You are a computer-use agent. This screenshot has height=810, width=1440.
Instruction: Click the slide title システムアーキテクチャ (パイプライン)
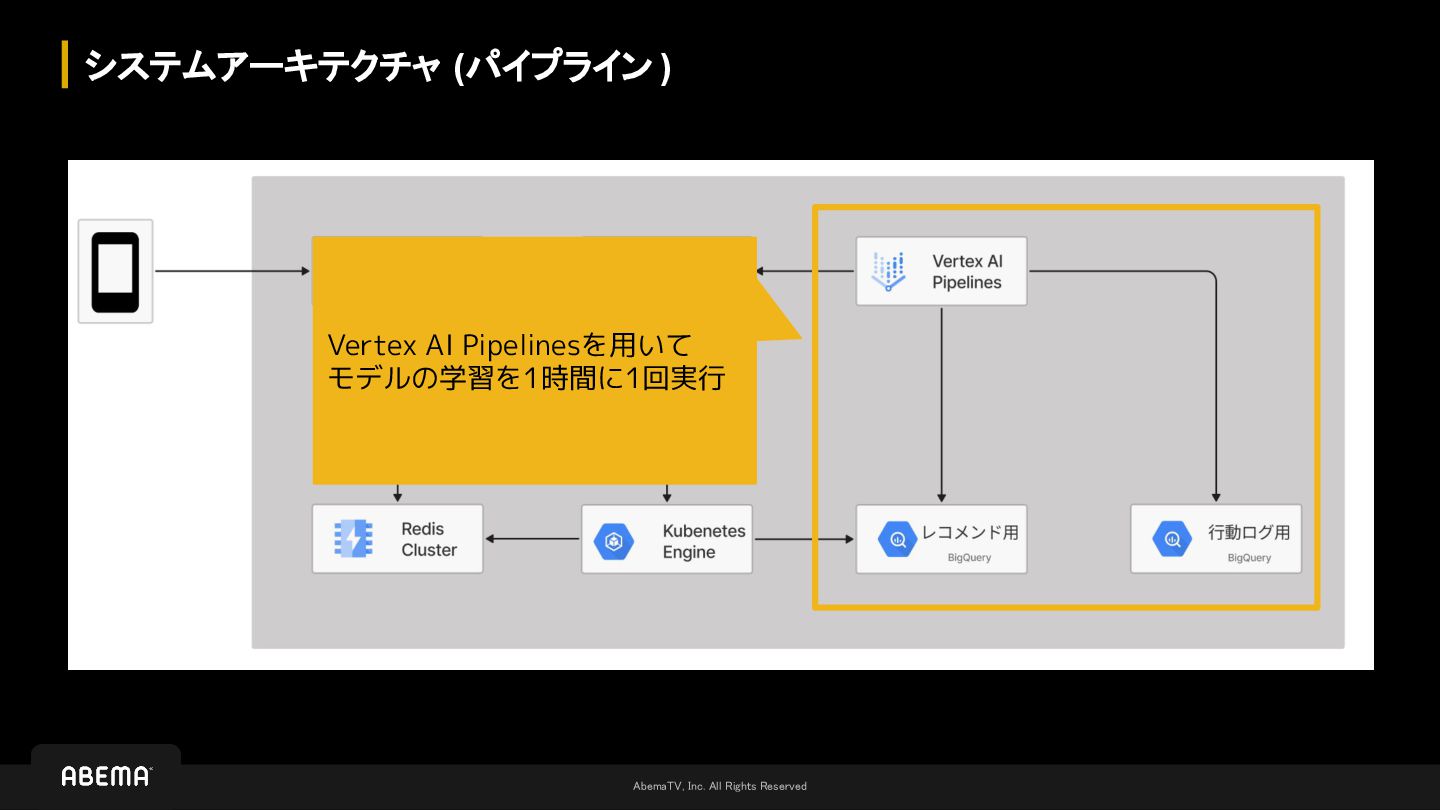[x=377, y=66]
